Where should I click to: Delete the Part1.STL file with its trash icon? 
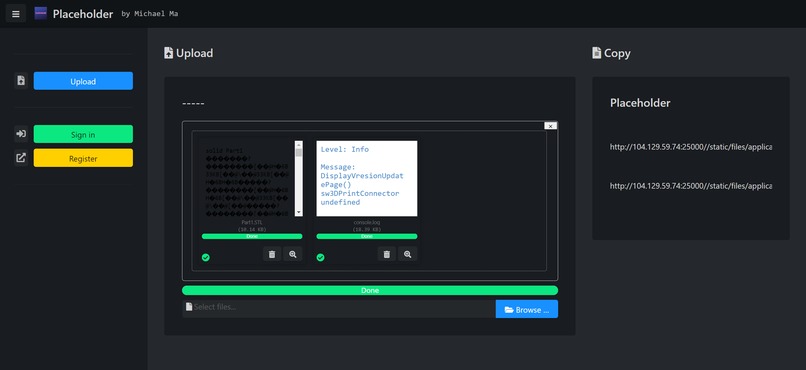tap(272, 254)
